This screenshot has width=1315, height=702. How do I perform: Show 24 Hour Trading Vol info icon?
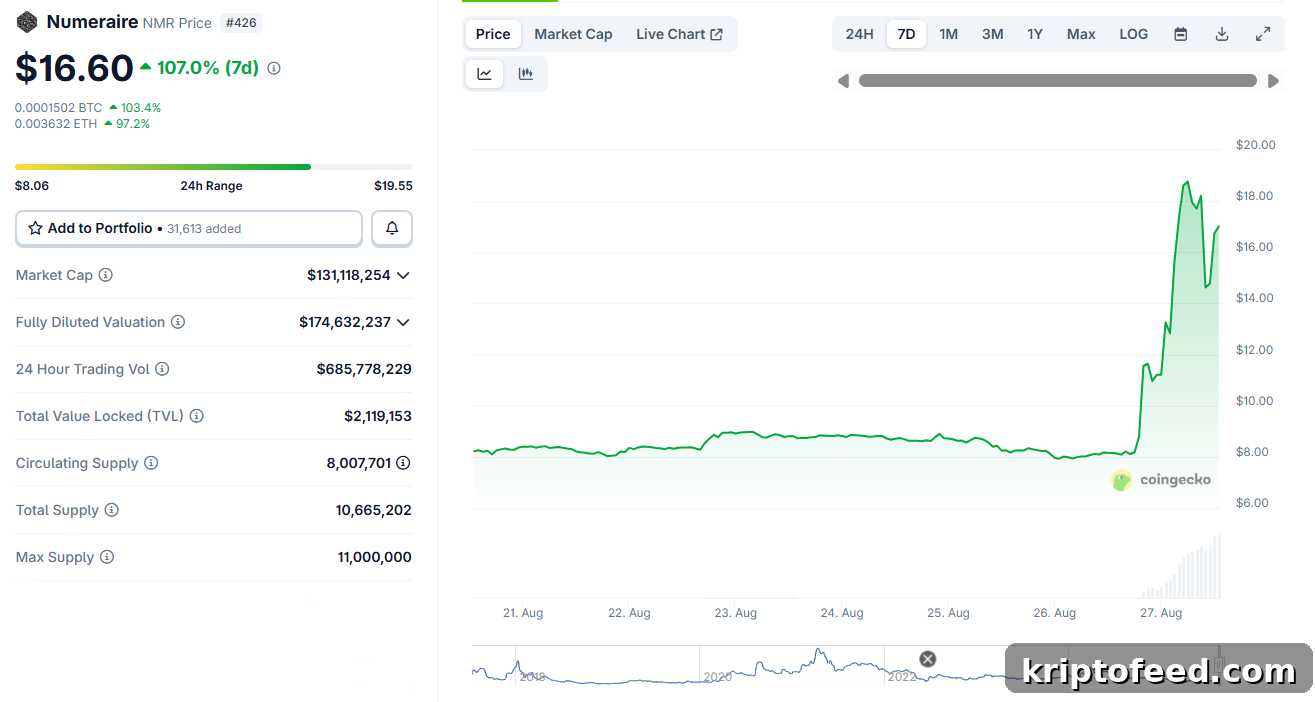click(162, 369)
